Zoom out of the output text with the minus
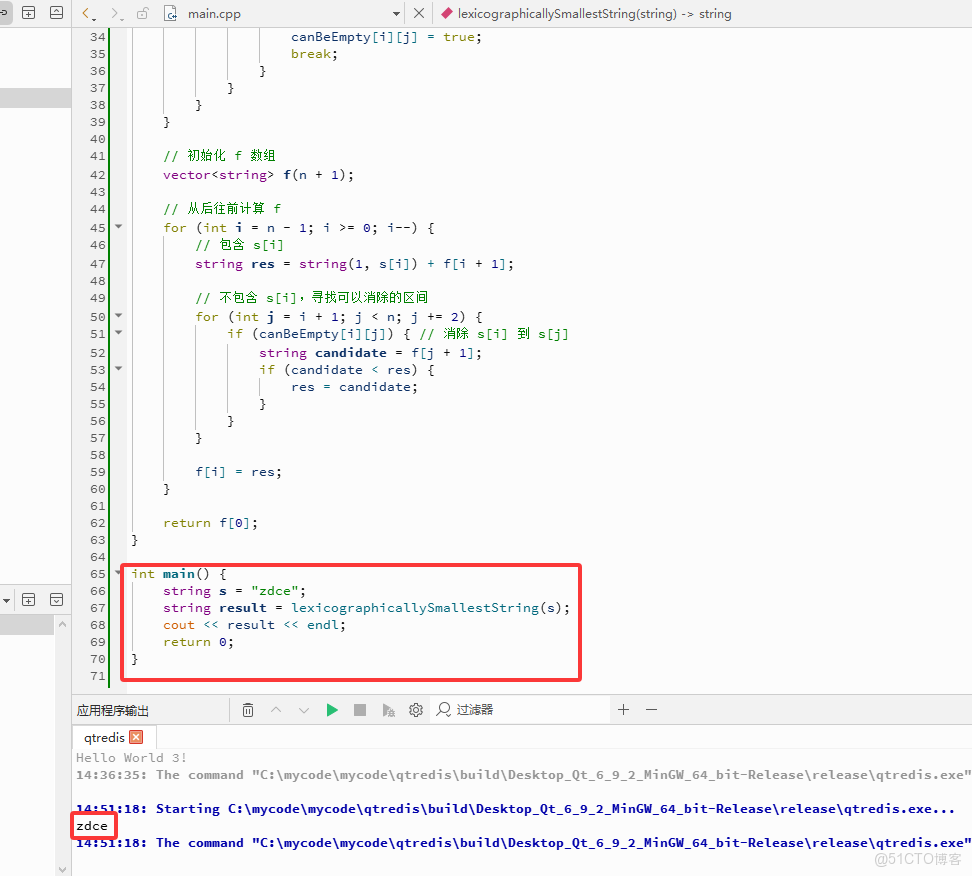This screenshot has height=876, width=972. coord(652,709)
